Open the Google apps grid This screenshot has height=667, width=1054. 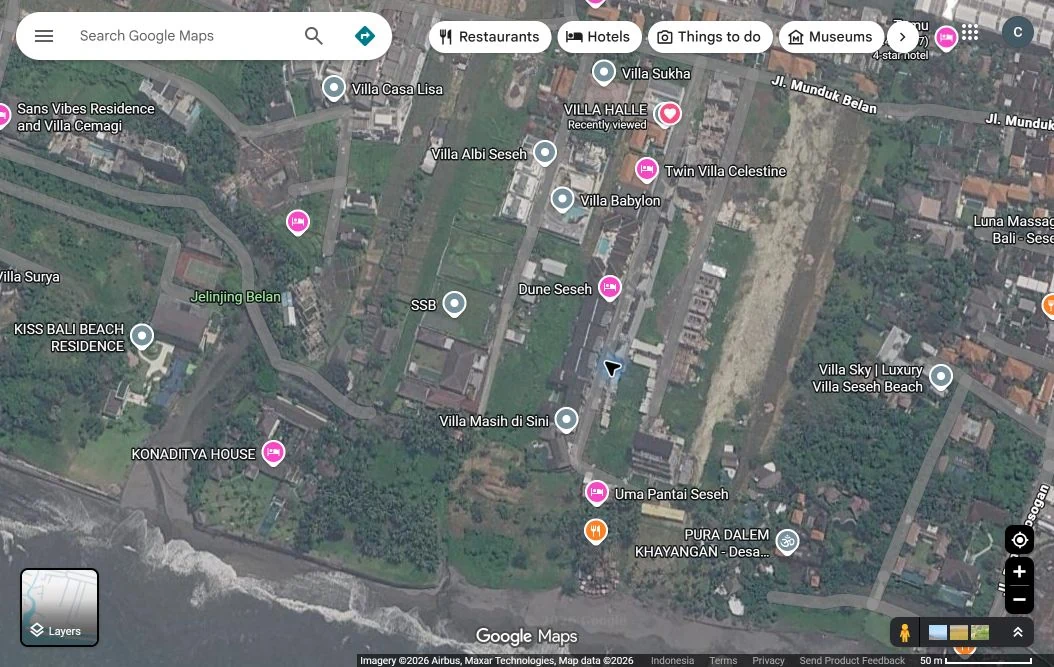(x=970, y=32)
